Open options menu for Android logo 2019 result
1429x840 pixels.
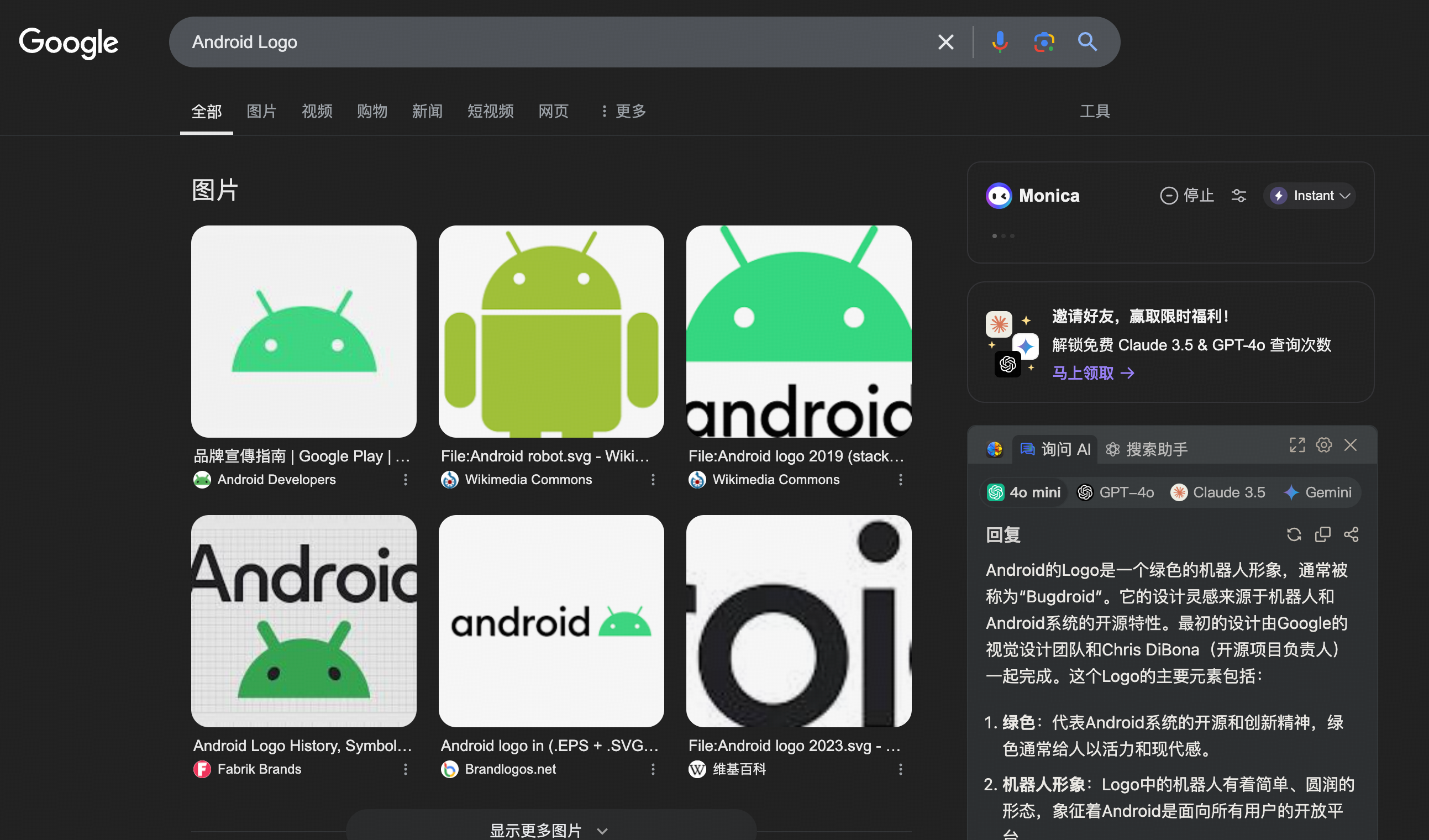(x=901, y=480)
